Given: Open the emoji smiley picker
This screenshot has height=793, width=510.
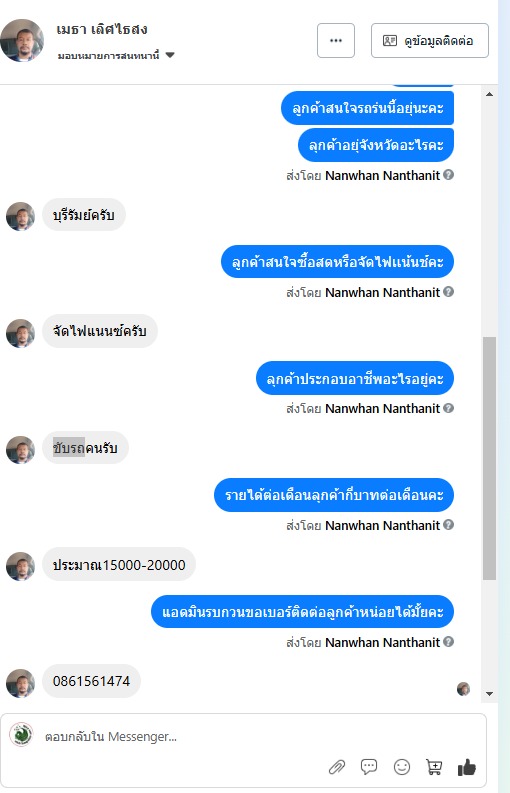Looking at the screenshot, I should (x=402, y=767).
